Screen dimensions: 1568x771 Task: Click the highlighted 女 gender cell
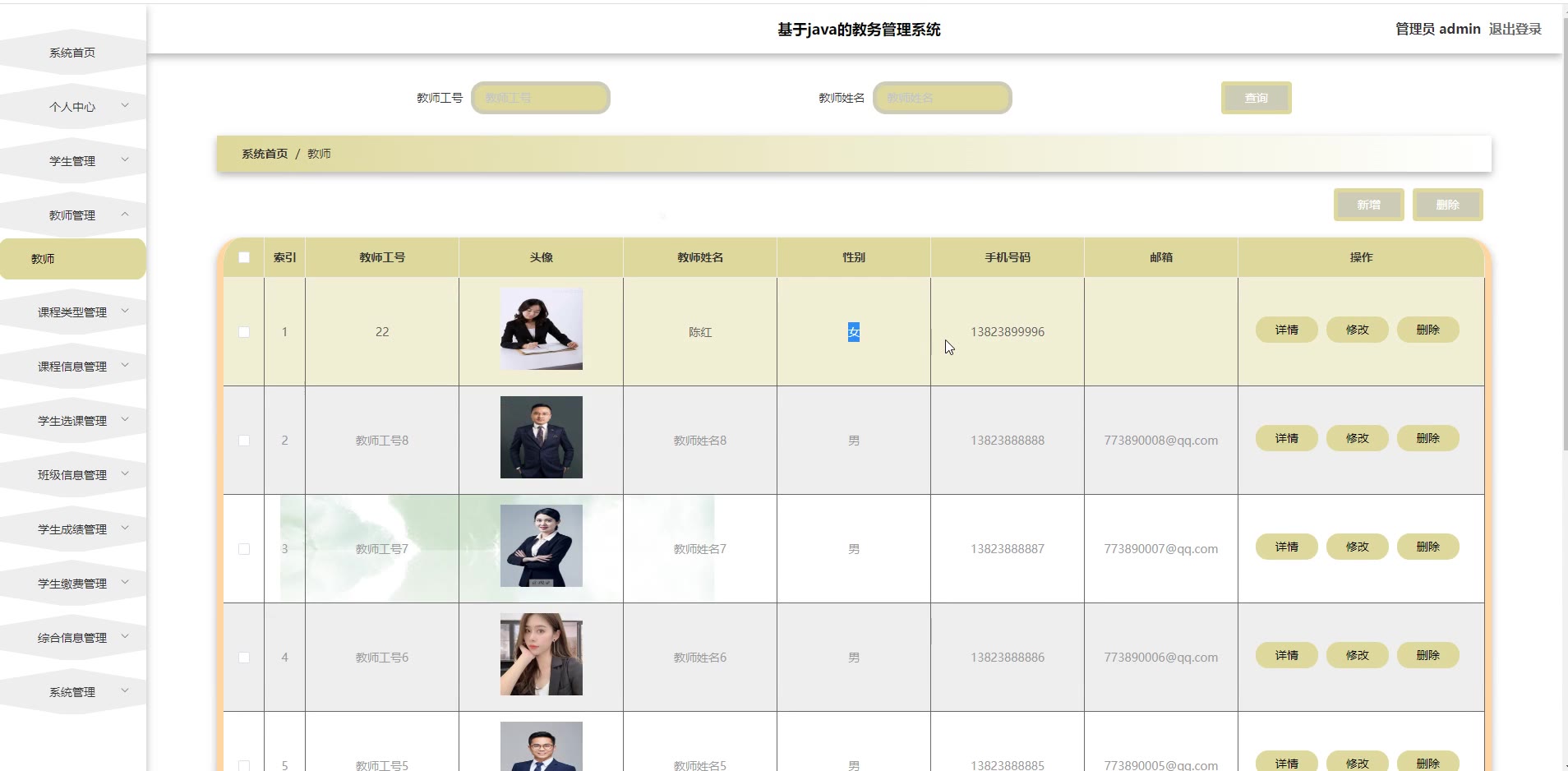point(854,332)
